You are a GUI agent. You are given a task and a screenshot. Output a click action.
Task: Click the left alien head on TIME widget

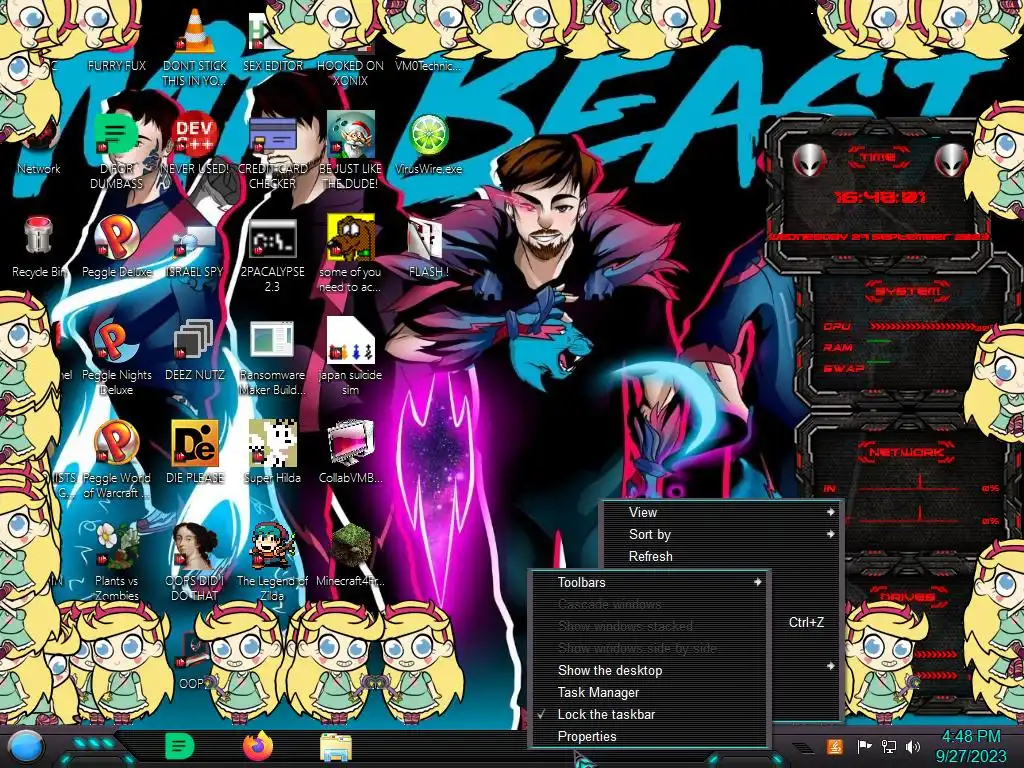coord(809,160)
